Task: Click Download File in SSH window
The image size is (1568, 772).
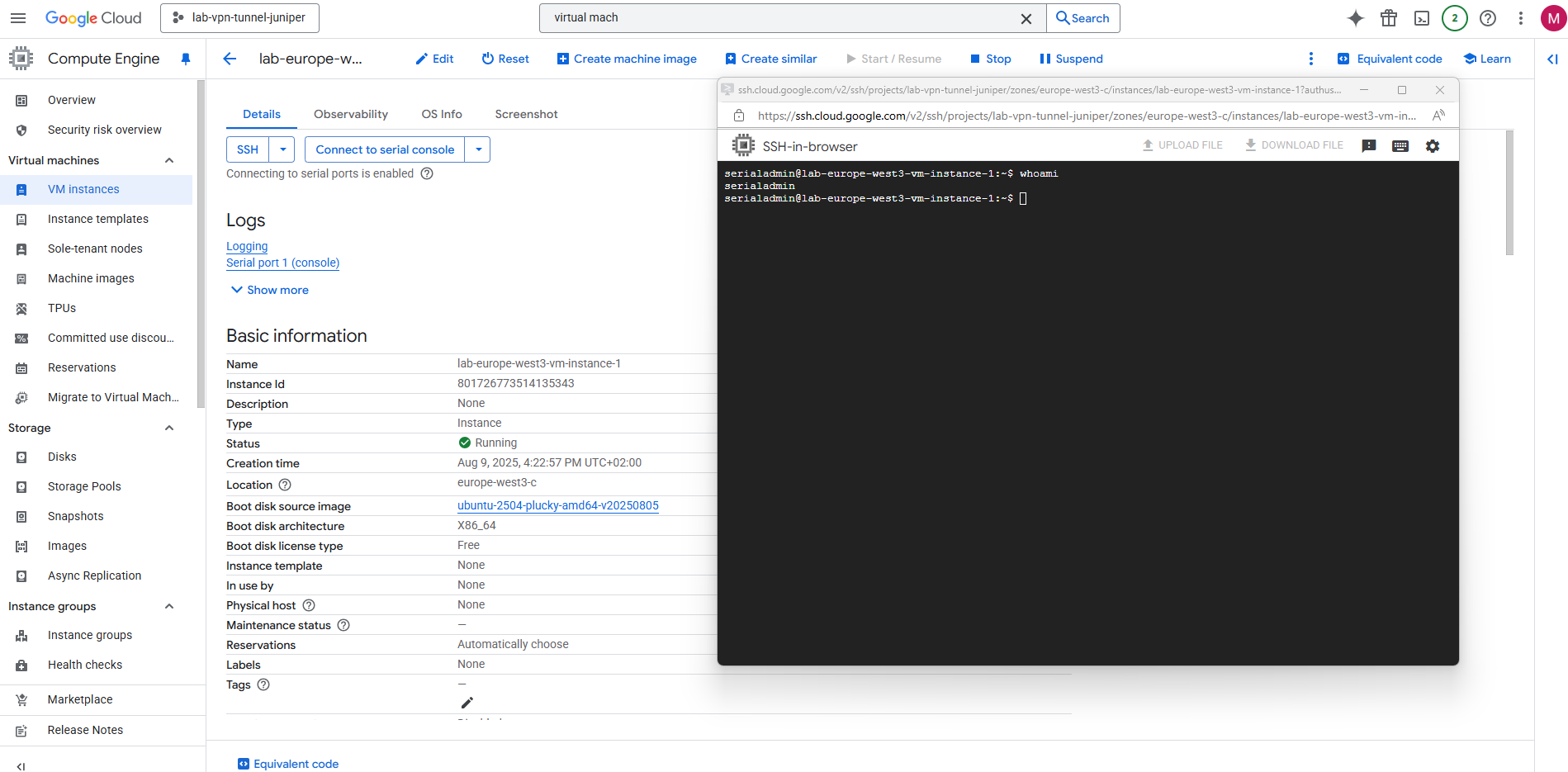Action: pos(1294,145)
